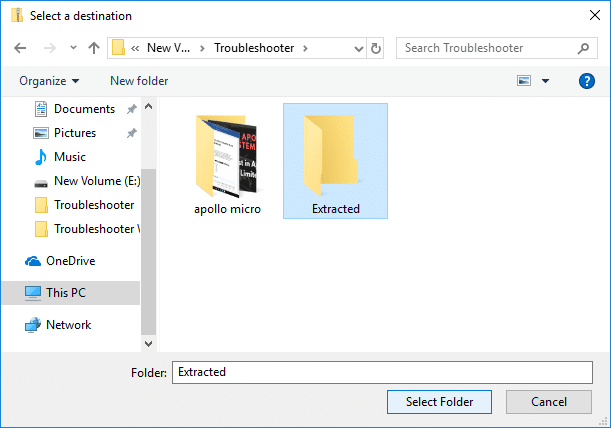
Task: Expand the view options dropdown arrow
Action: [x=545, y=81]
